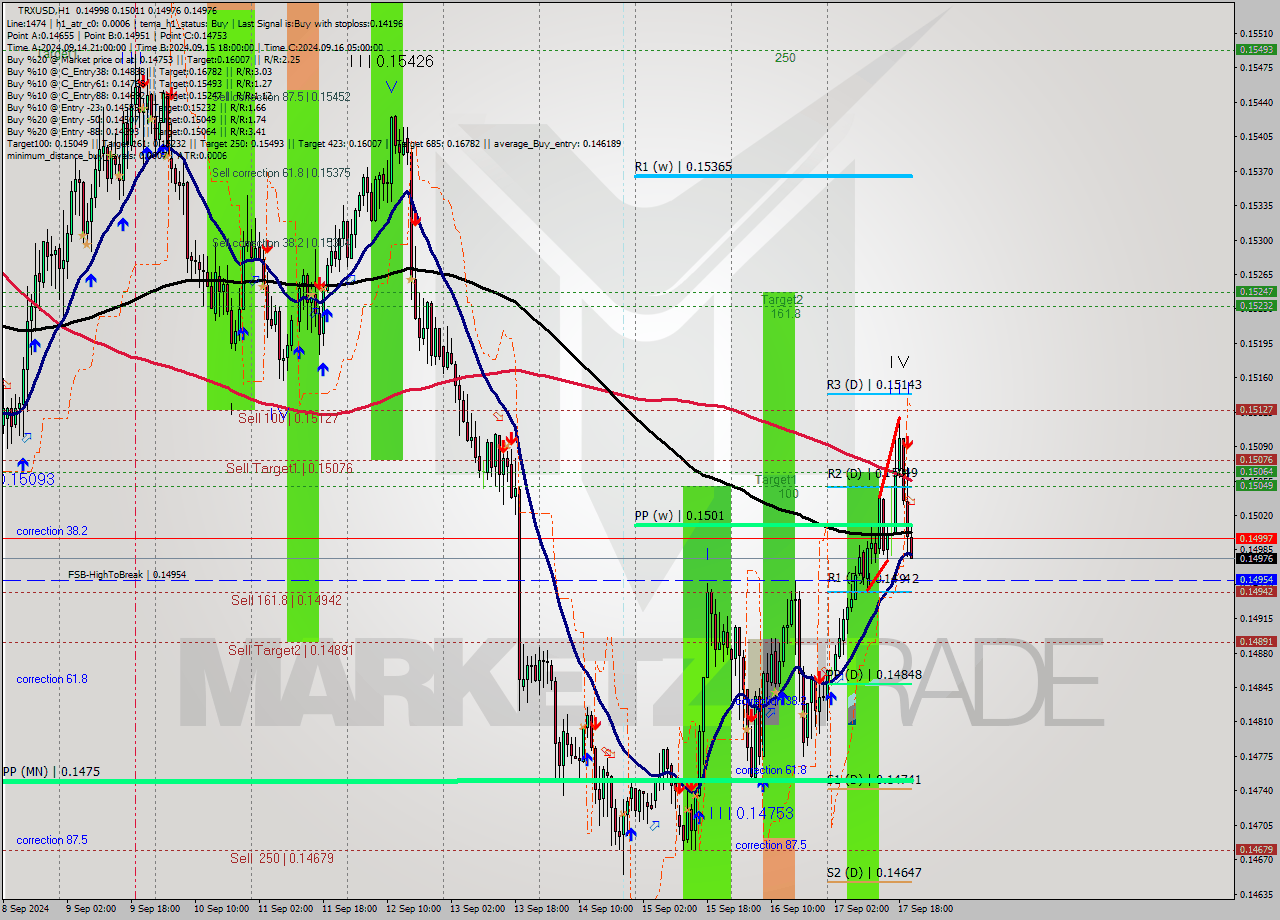This screenshot has height=920, width=1280.
Task: Click the '16 Sep 10:00' time axis label
Action: point(797,909)
